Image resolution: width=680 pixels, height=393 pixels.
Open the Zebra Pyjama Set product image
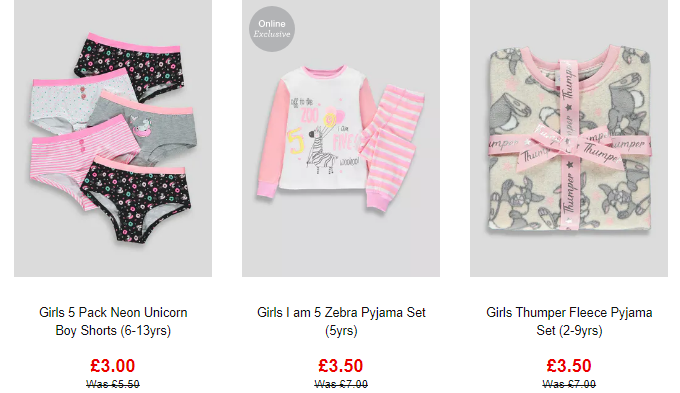point(341,138)
